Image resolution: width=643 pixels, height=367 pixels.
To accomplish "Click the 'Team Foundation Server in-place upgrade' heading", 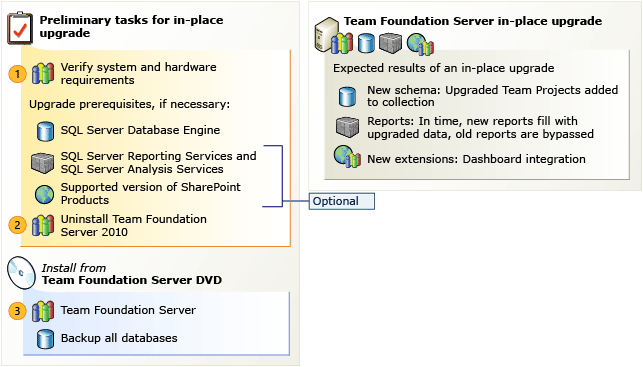I will 473,21.
